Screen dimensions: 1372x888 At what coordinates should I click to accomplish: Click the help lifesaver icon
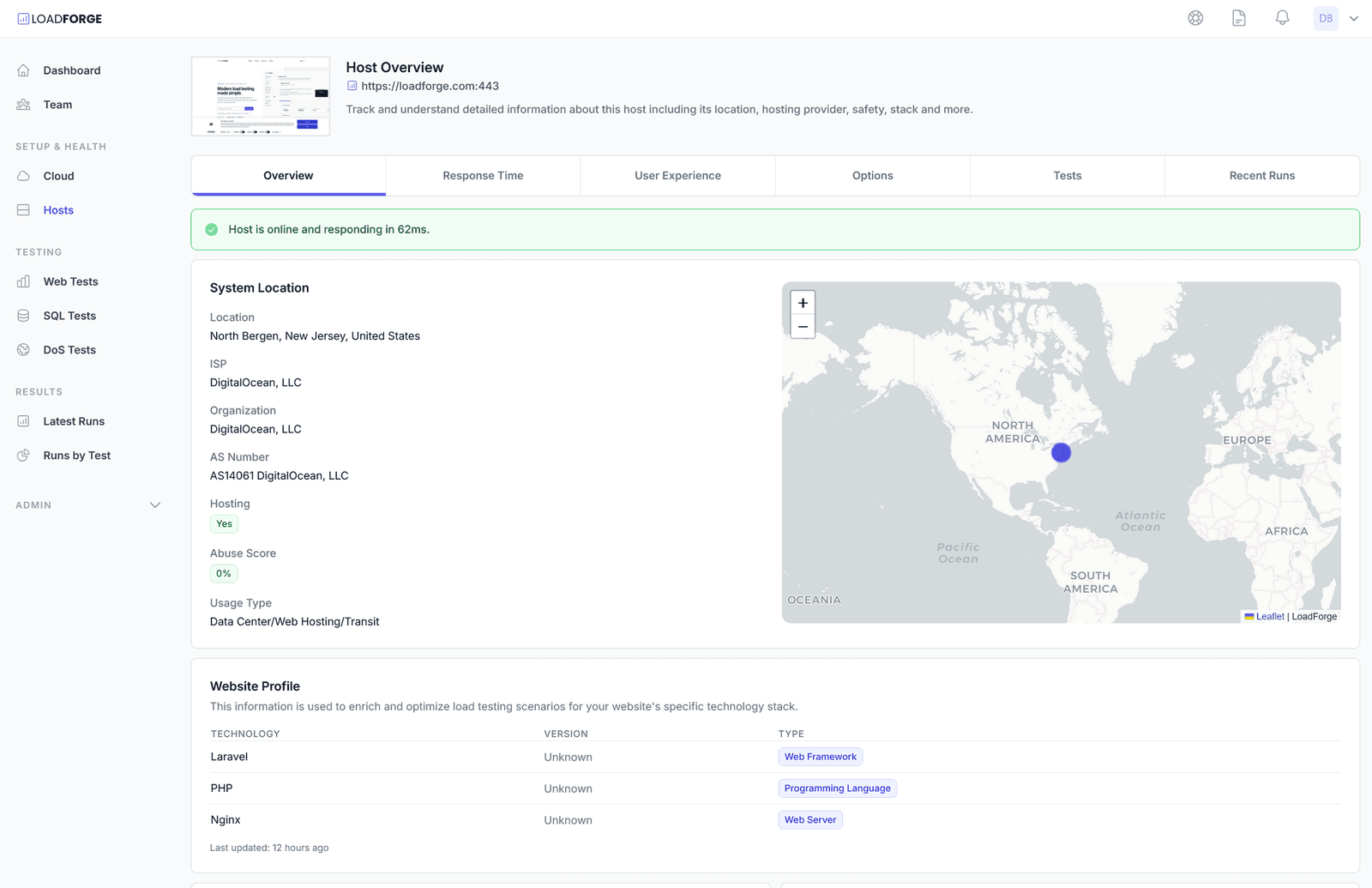[x=1195, y=17]
